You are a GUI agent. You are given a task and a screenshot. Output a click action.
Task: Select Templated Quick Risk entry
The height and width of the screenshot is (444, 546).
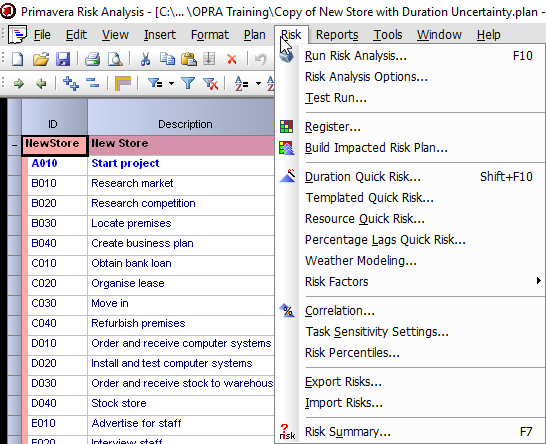409,198
